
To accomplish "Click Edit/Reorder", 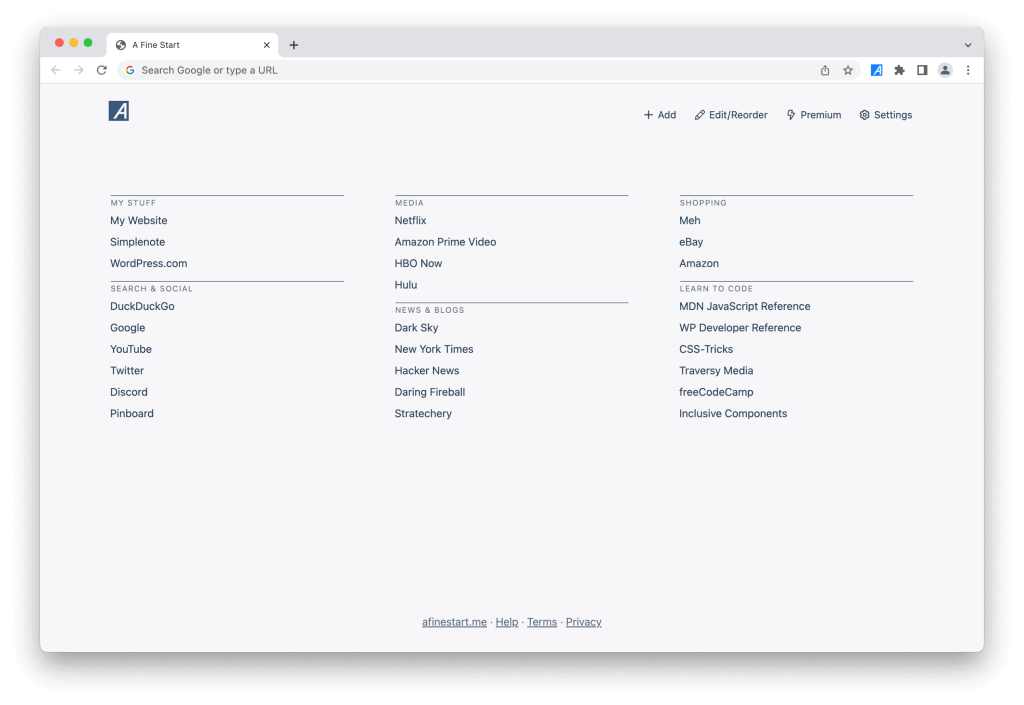I will 731,115.
